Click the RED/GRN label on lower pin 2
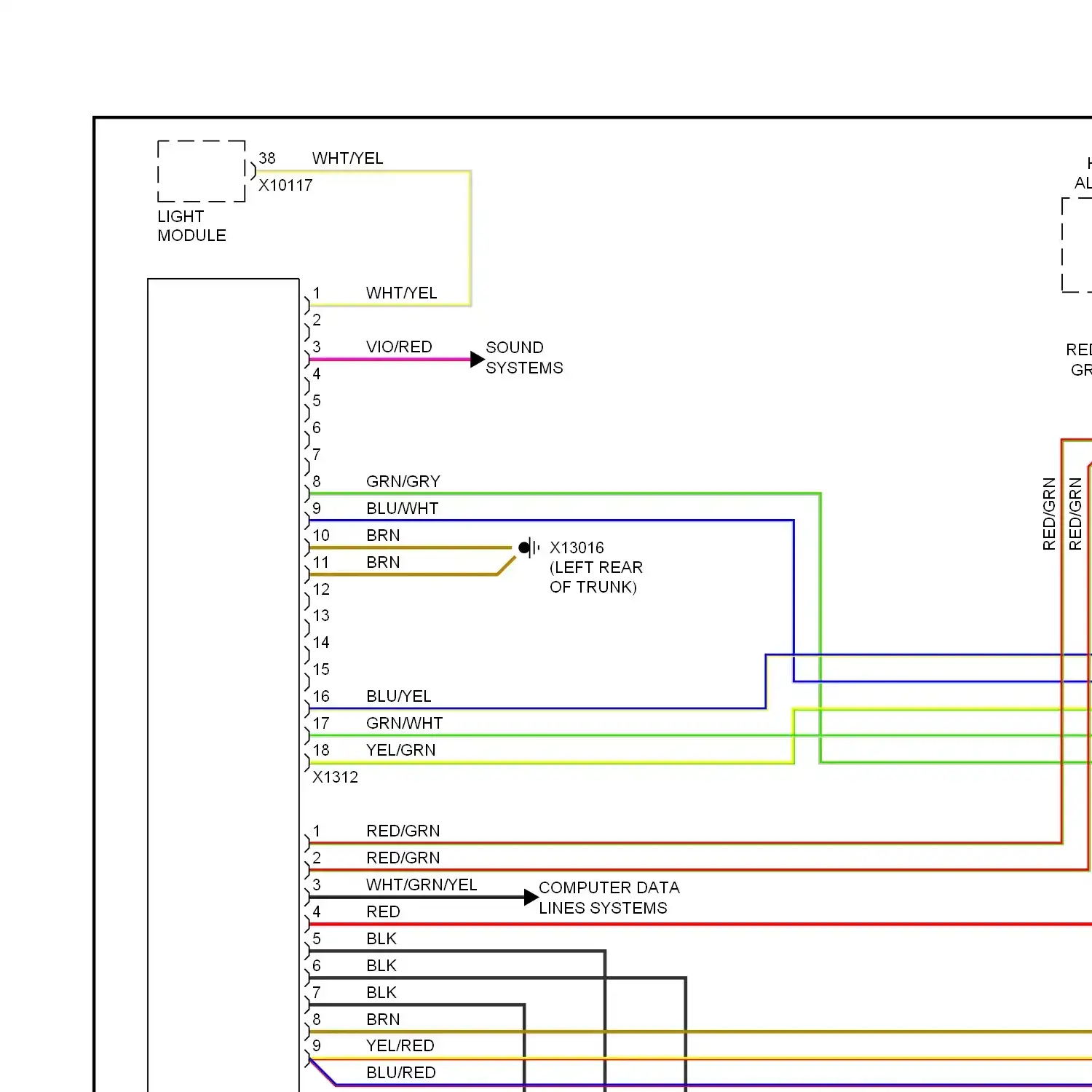The width and height of the screenshot is (1092, 1092). click(x=403, y=858)
